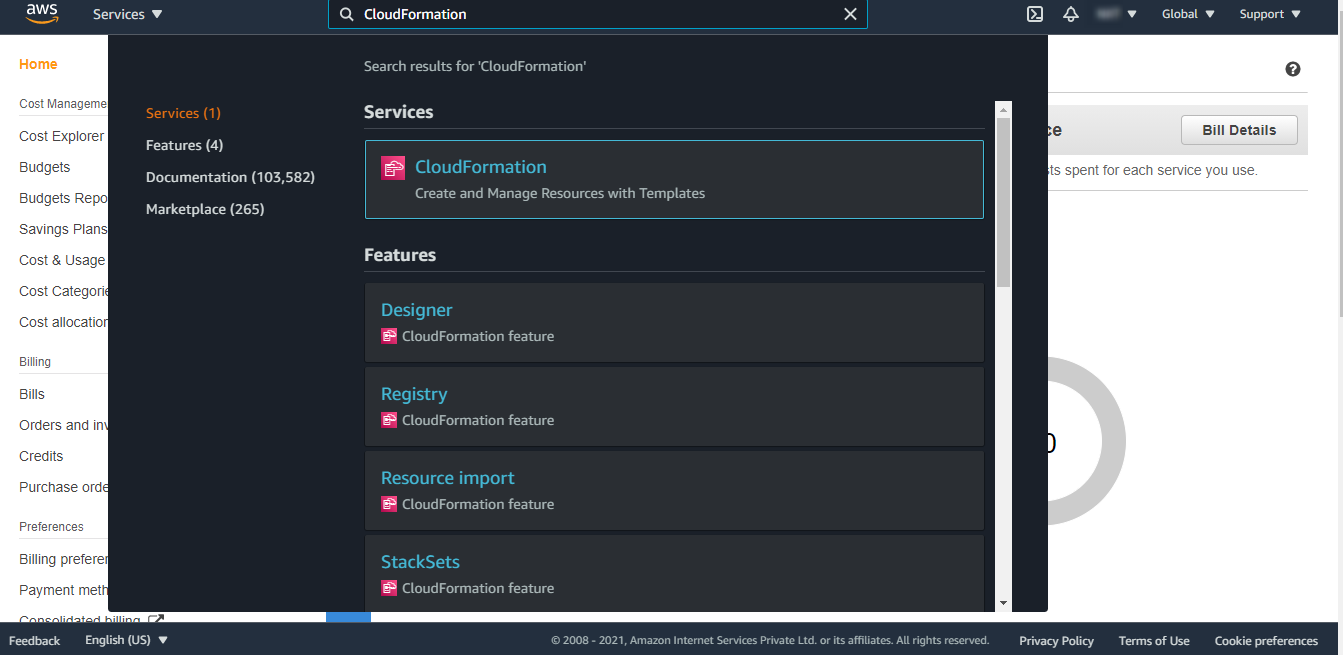Click the help question mark icon

1292,69
